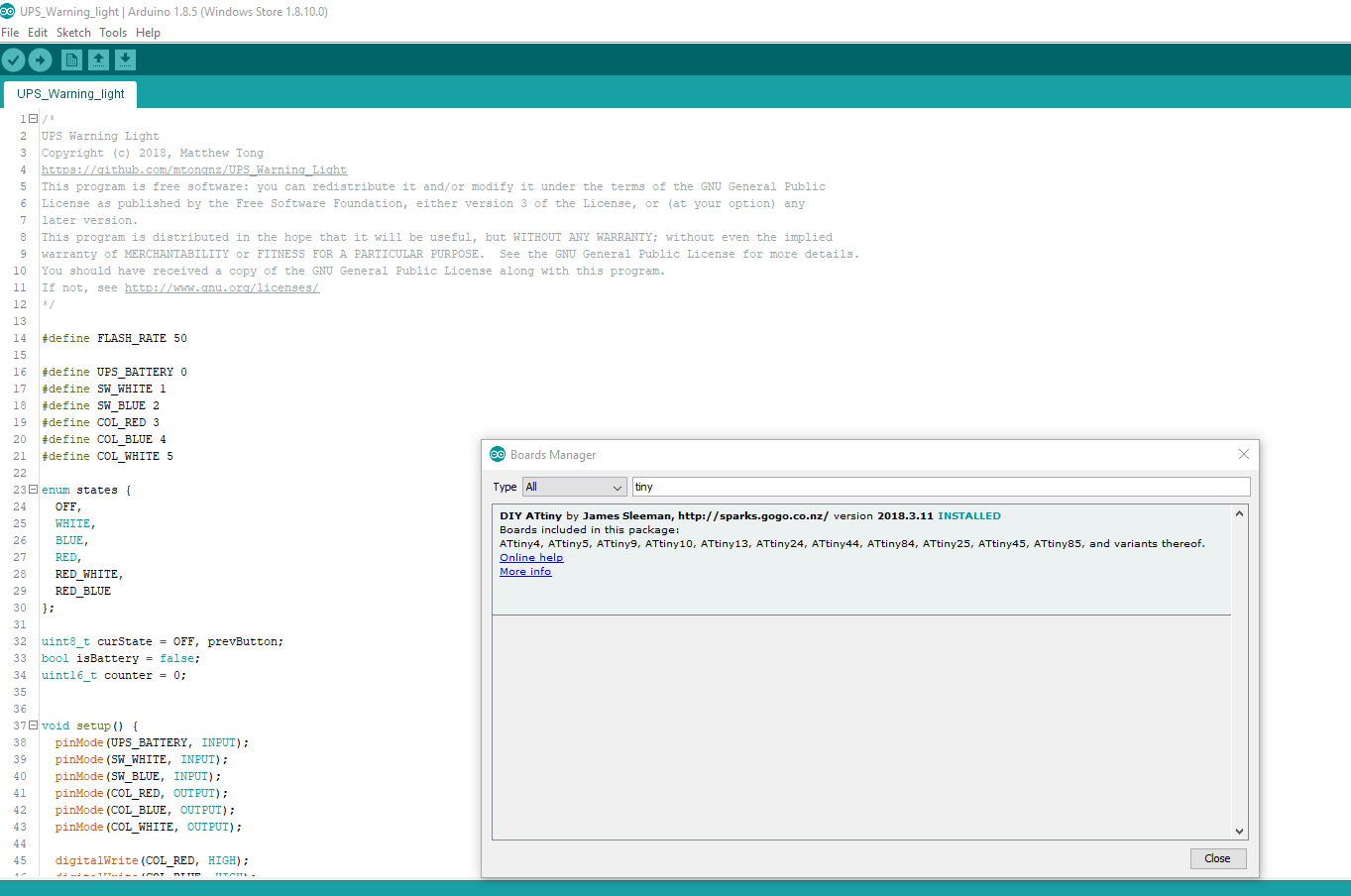The image size is (1351, 896).
Task: Click the 'uint8_t curState = OFF, prevButton;' line
Action: point(163,641)
